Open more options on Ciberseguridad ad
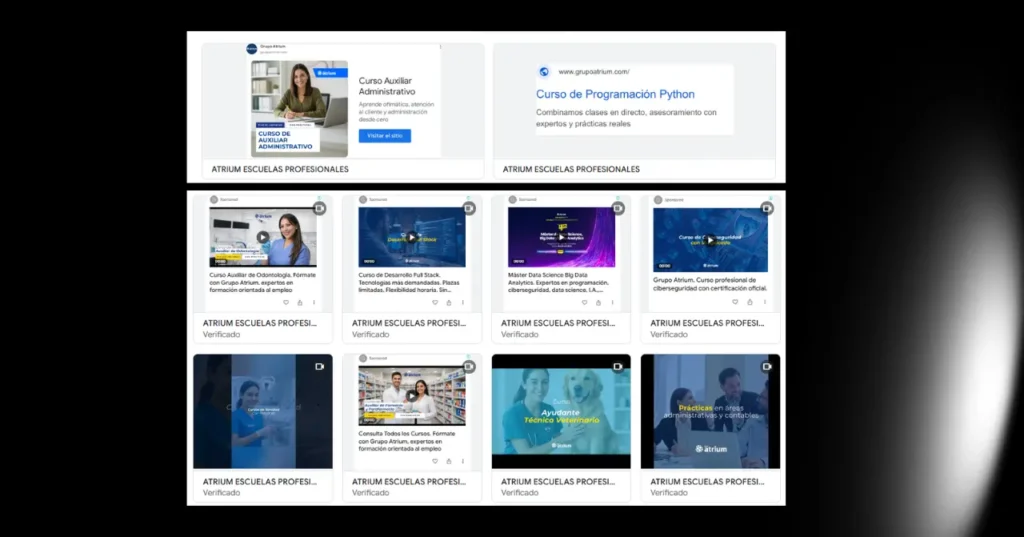The width and height of the screenshot is (1024, 537). pos(765,302)
